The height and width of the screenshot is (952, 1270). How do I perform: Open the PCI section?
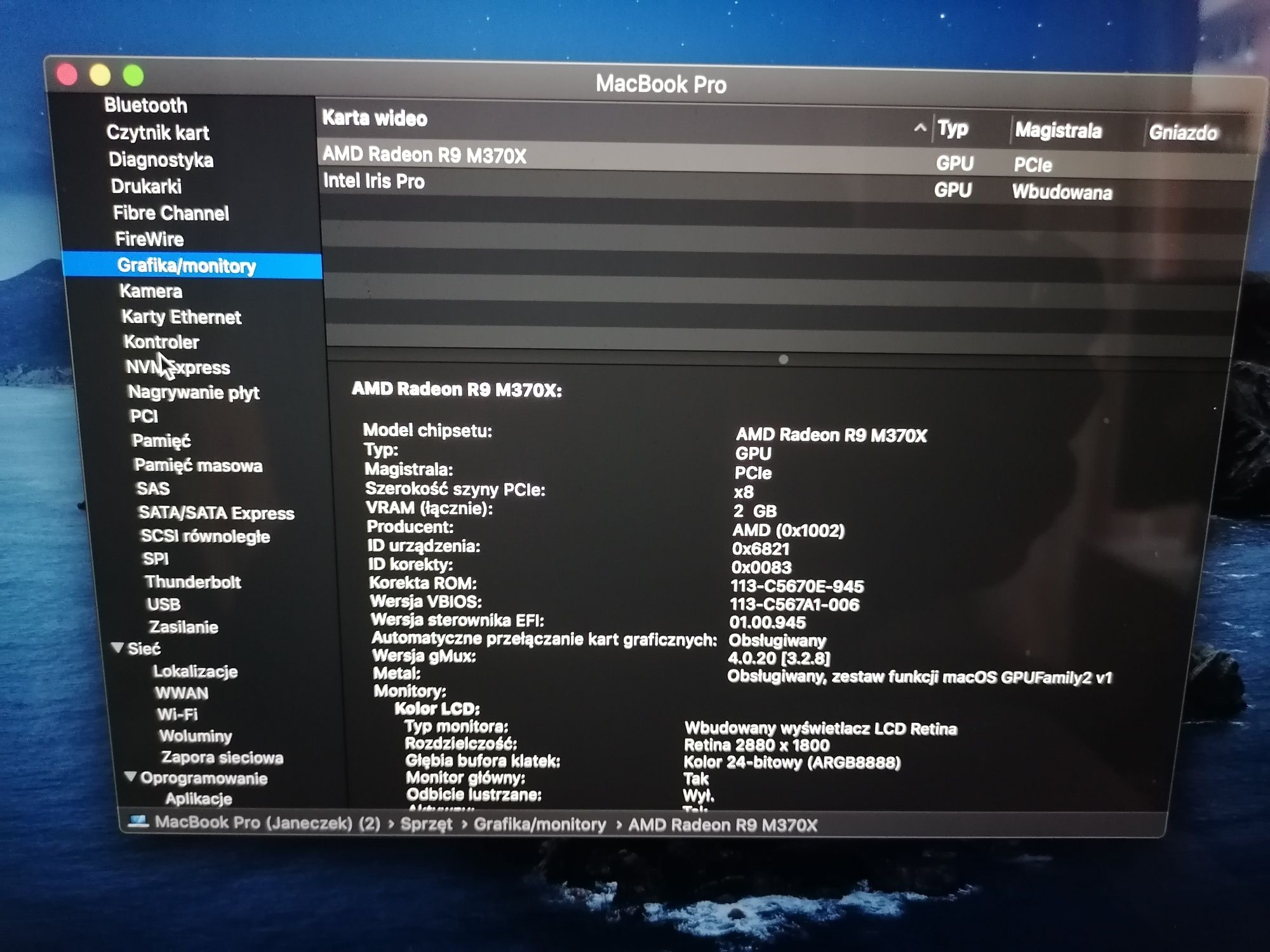coord(144,416)
